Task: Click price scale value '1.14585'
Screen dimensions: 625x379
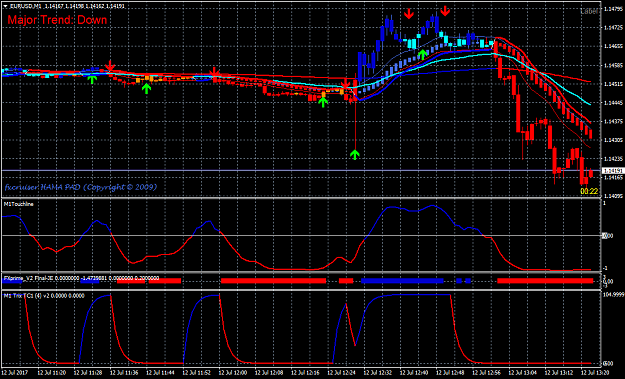Action: tap(613, 65)
